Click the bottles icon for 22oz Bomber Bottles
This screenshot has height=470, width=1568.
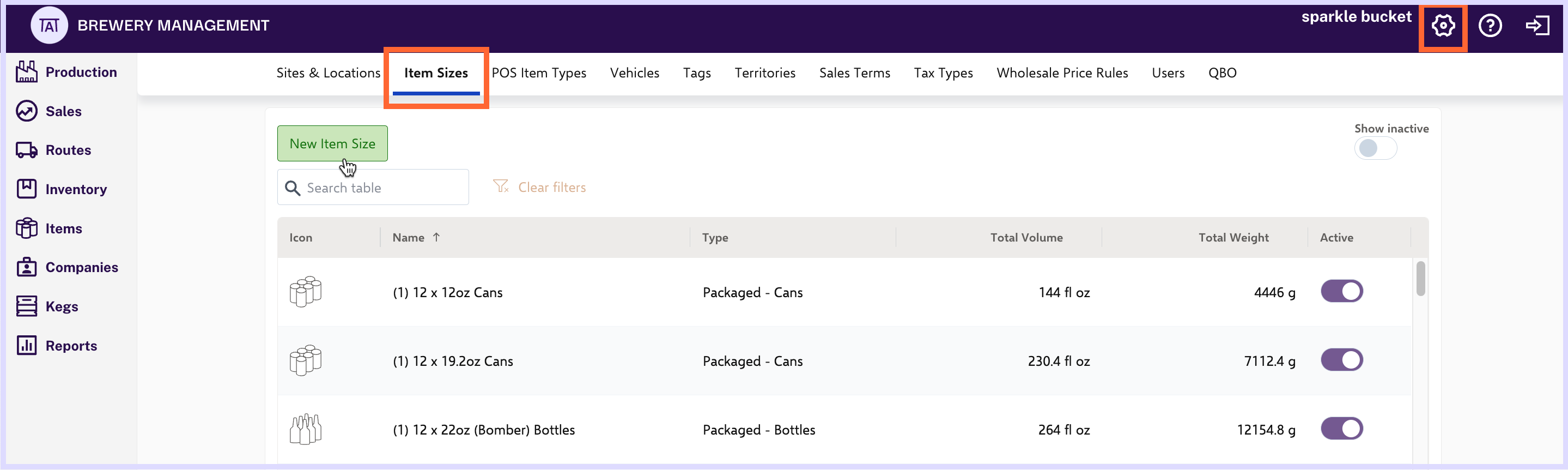(306, 429)
